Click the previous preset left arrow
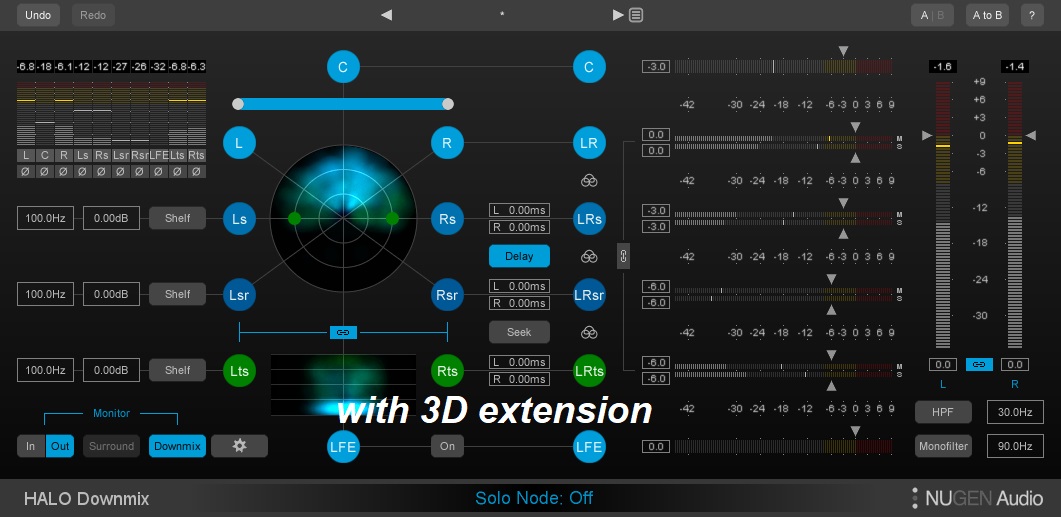The width and height of the screenshot is (1061, 517). (x=386, y=15)
